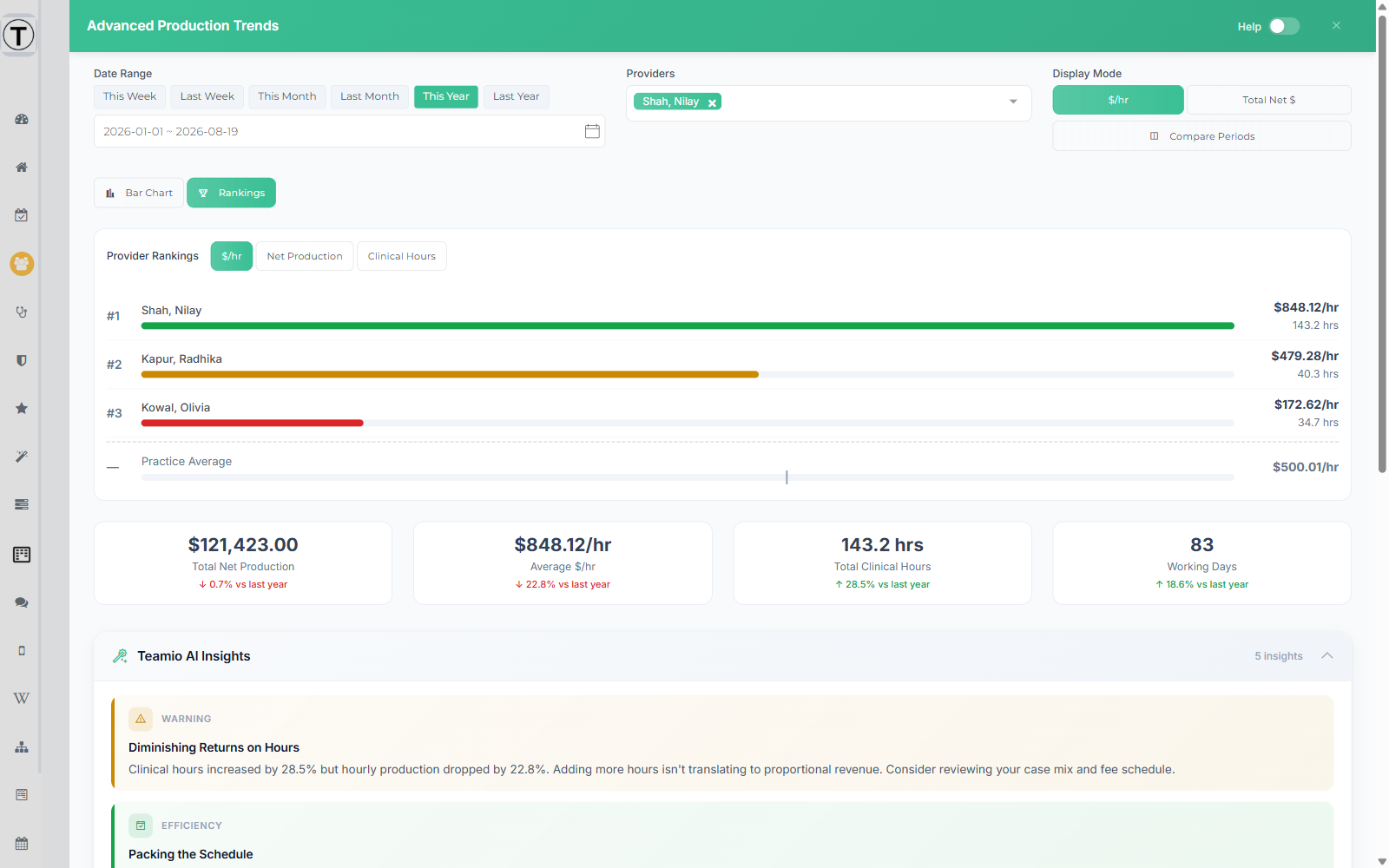Screen dimensions: 1389x868
Task: Select the $/hr display mode
Action: pos(1118,100)
